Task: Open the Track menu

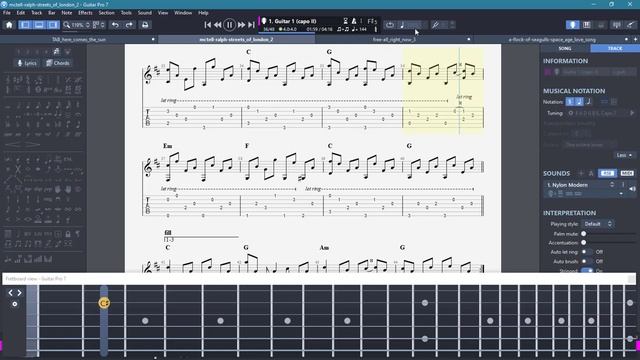Action: 37,13
